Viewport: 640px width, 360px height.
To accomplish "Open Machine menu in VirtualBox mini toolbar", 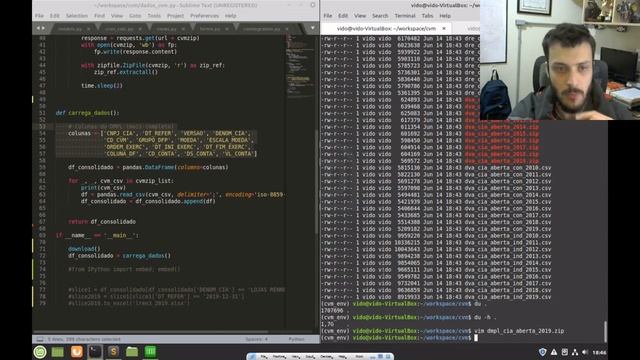I will click(279, 357).
